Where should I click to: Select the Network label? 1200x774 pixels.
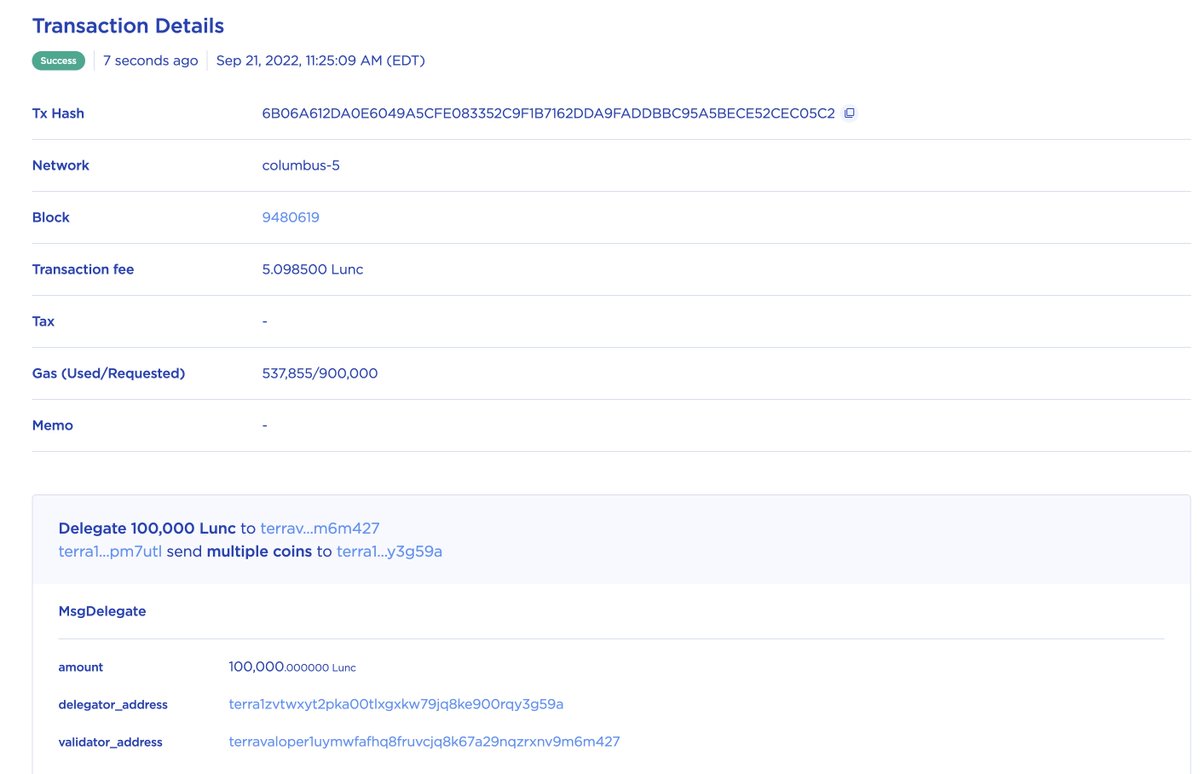pyautogui.click(x=61, y=165)
